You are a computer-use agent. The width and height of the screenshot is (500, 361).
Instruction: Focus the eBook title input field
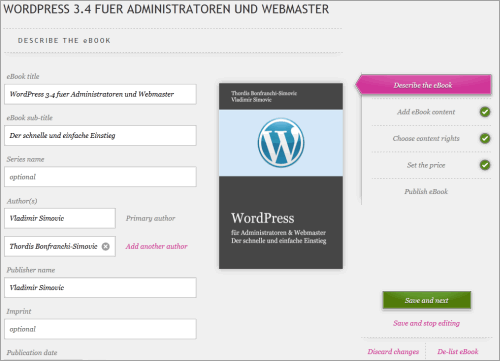click(x=100, y=94)
